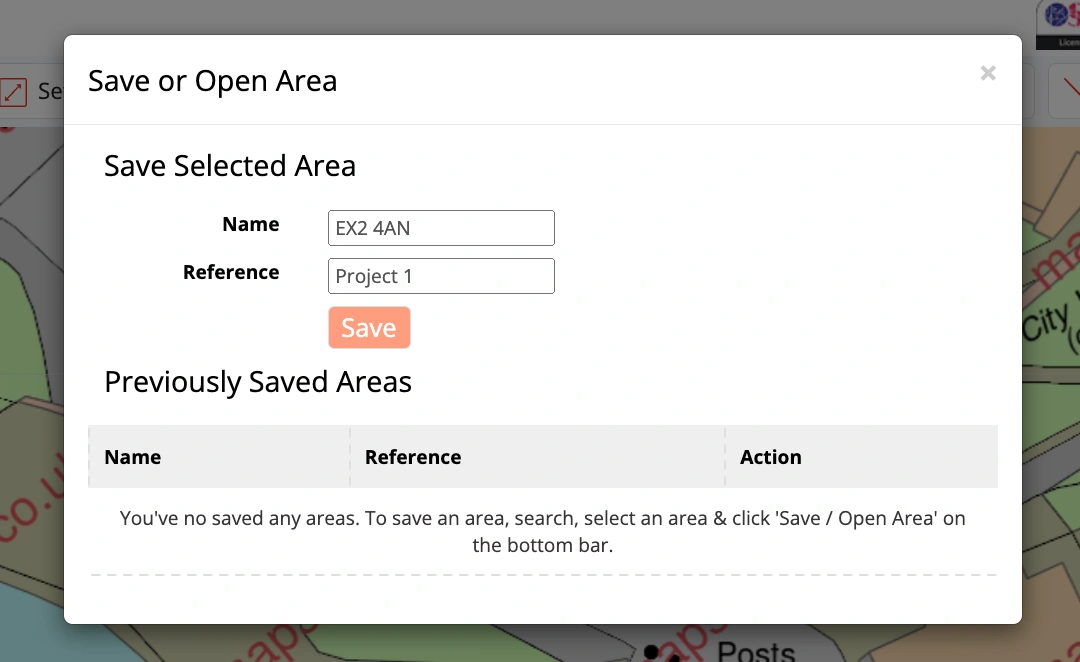The image size is (1080, 662).
Task: Save the selected area EX2 4AN
Action: coord(369,327)
